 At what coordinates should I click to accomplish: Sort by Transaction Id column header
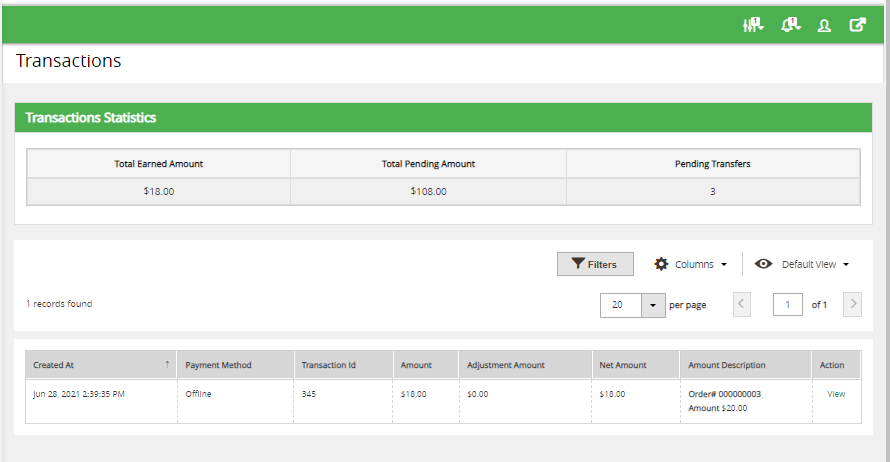(328, 365)
